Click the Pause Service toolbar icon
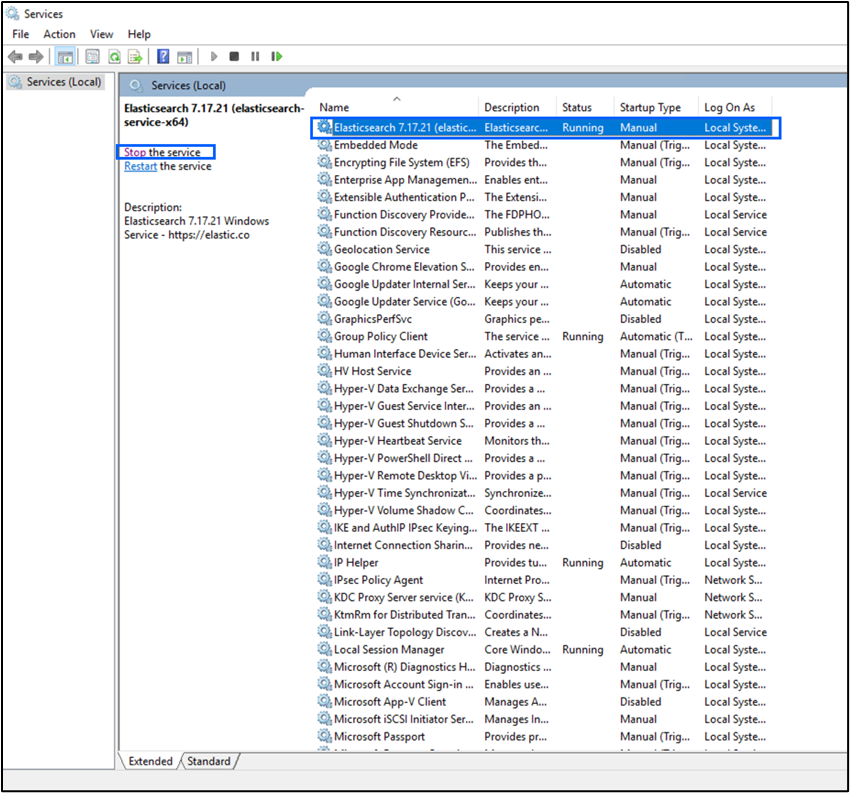 point(255,56)
